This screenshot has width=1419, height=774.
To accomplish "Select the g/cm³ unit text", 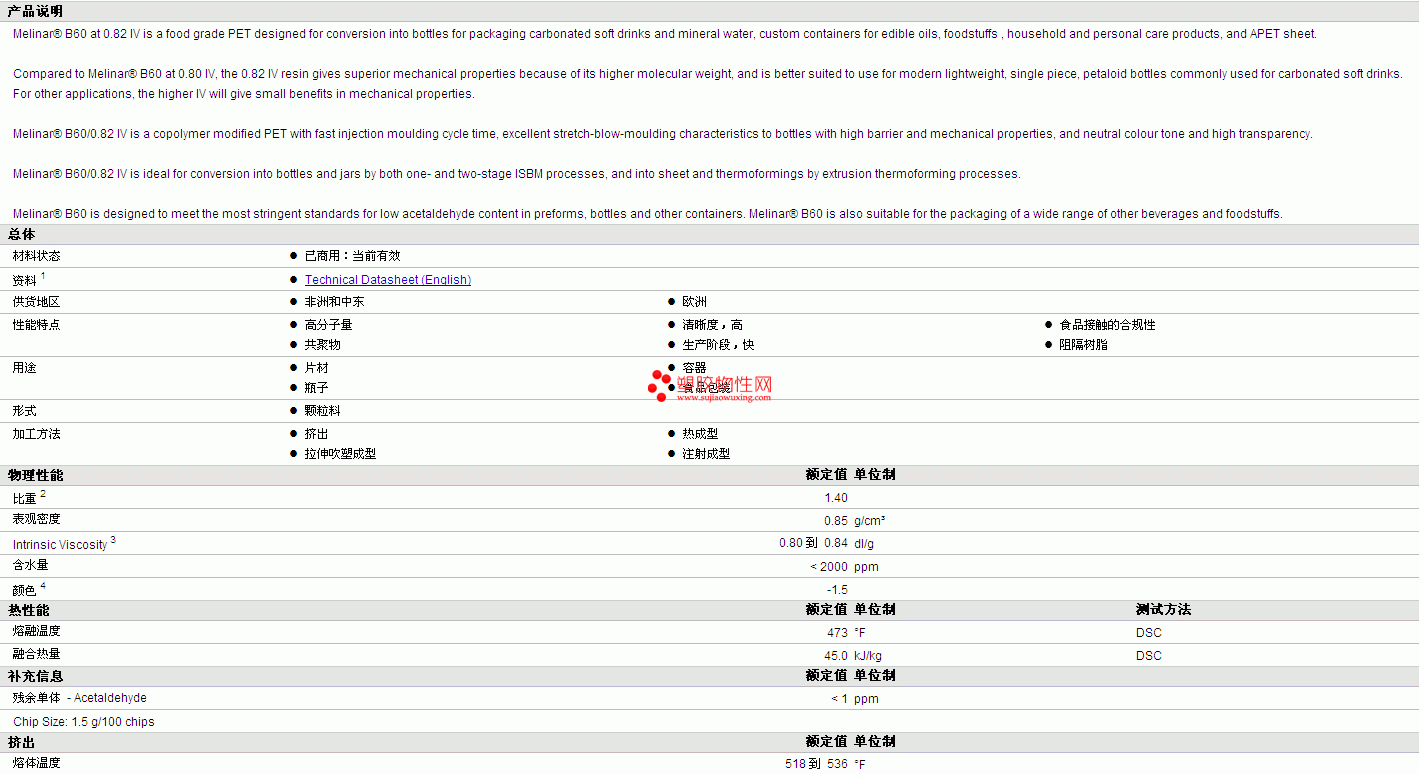I will [x=870, y=521].
